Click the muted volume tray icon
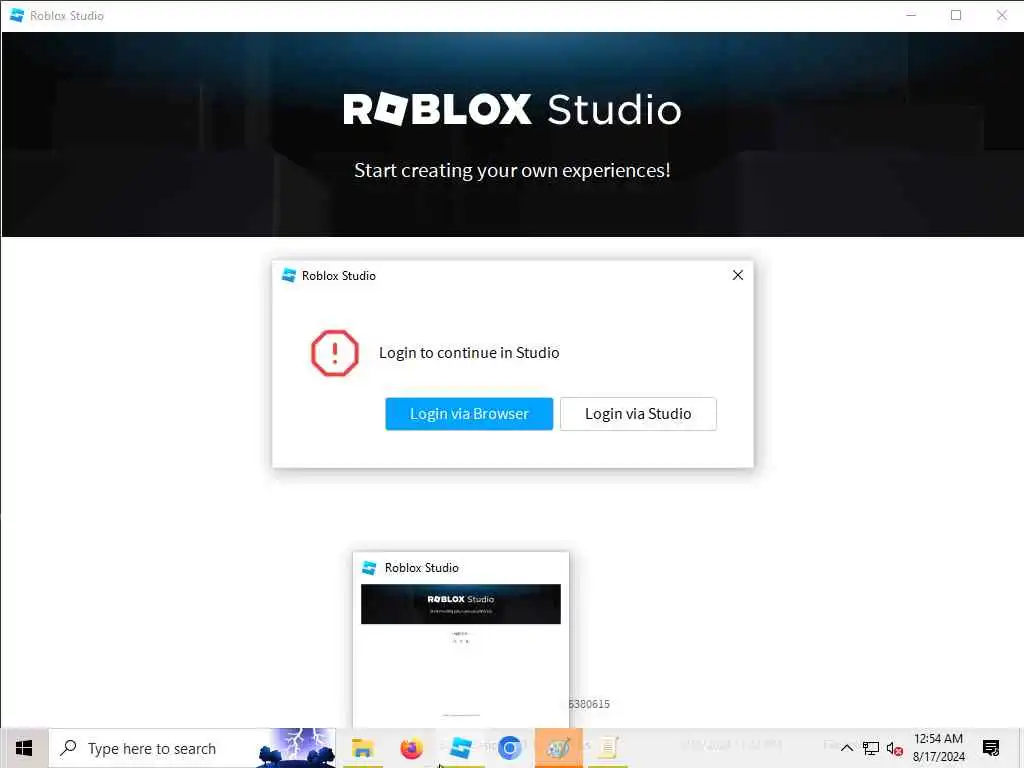Viewport: 1024px width, 768px height. point(895,748)
